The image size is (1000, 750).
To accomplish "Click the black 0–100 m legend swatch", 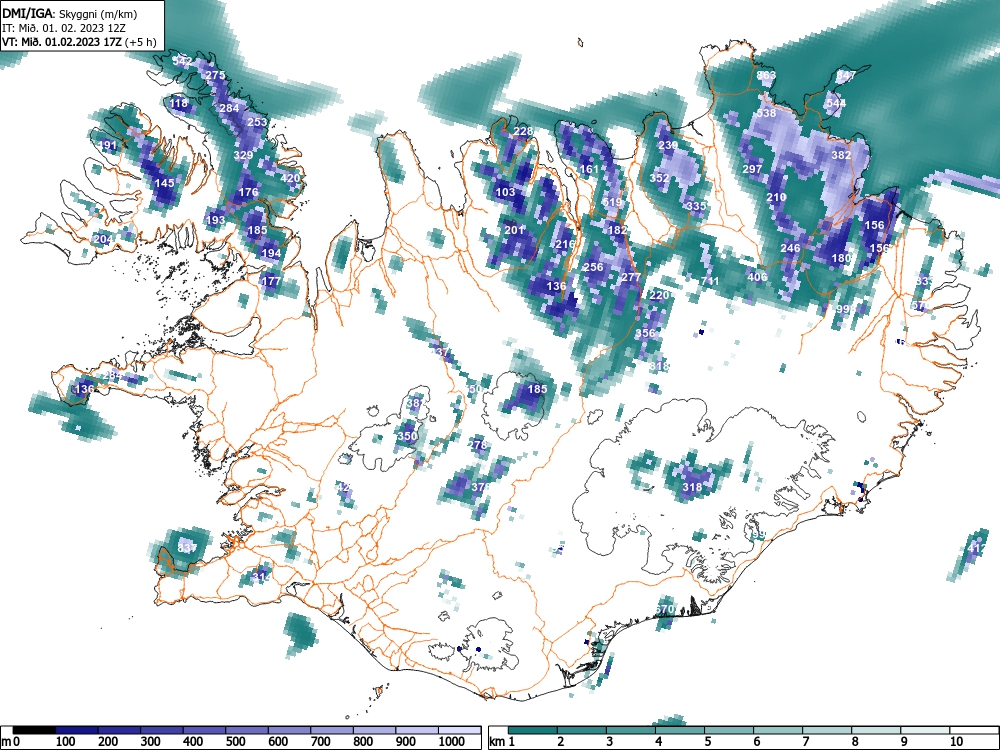I will 34,730.
